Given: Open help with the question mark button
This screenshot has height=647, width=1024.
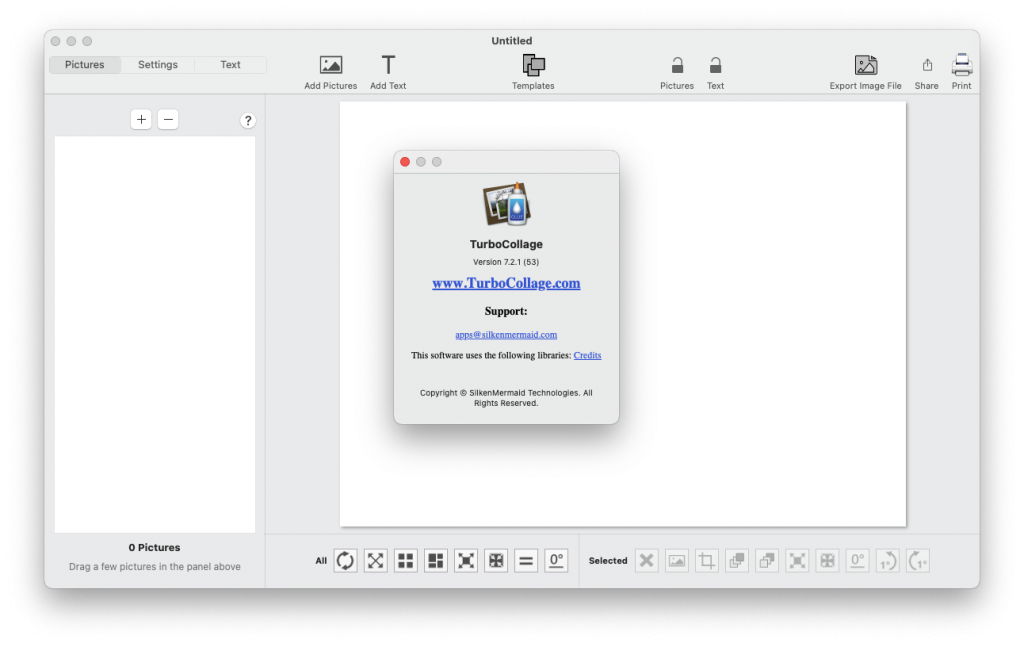Looking at the screenshot, I should [248, 120].
